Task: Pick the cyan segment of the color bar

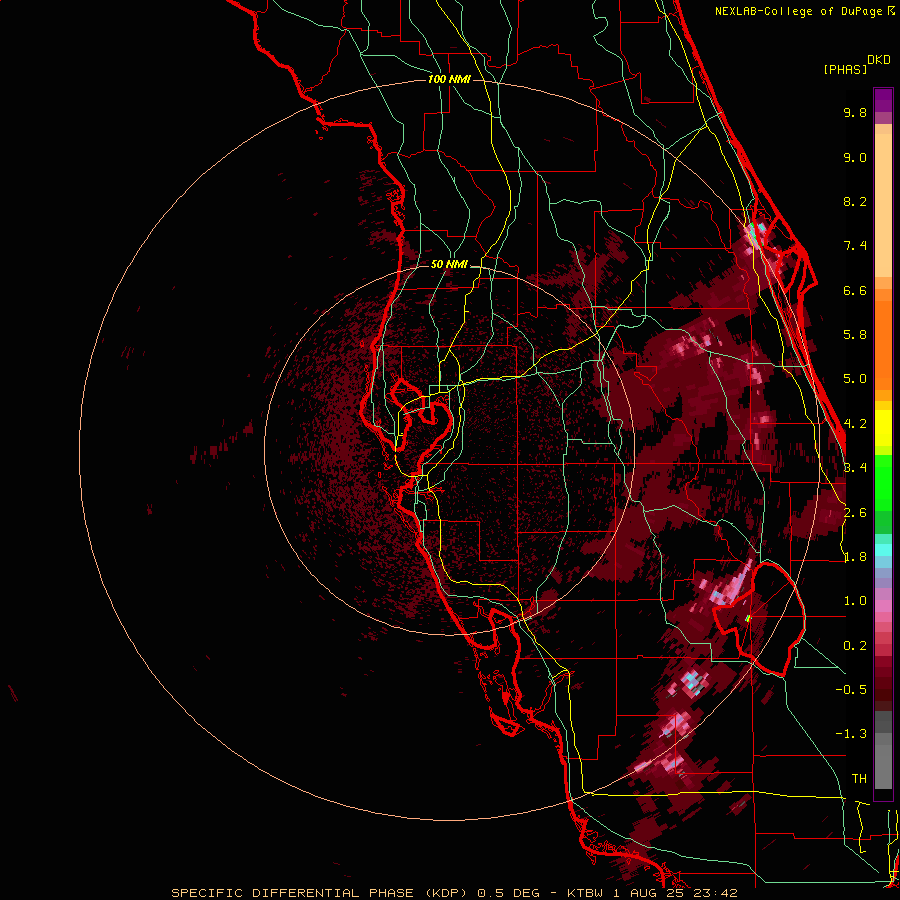Action: click(883, 550)
